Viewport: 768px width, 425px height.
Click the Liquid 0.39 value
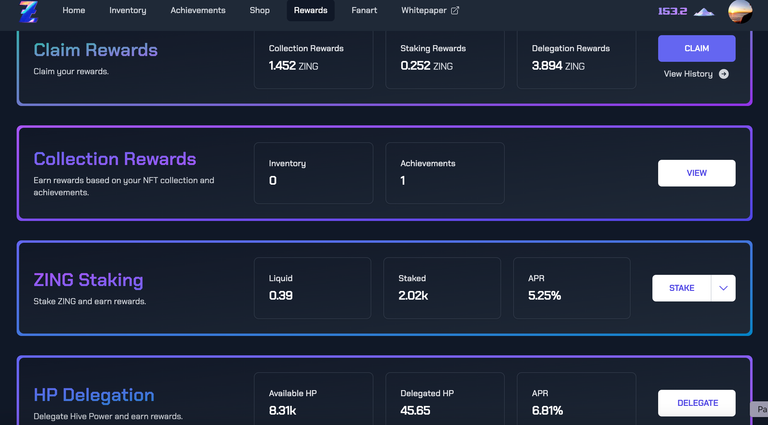click(281, 296)
